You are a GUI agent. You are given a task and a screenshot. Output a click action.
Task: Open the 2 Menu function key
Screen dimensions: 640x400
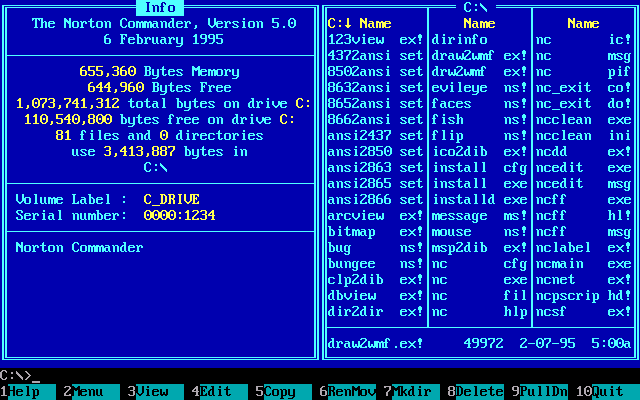point(87,392)
